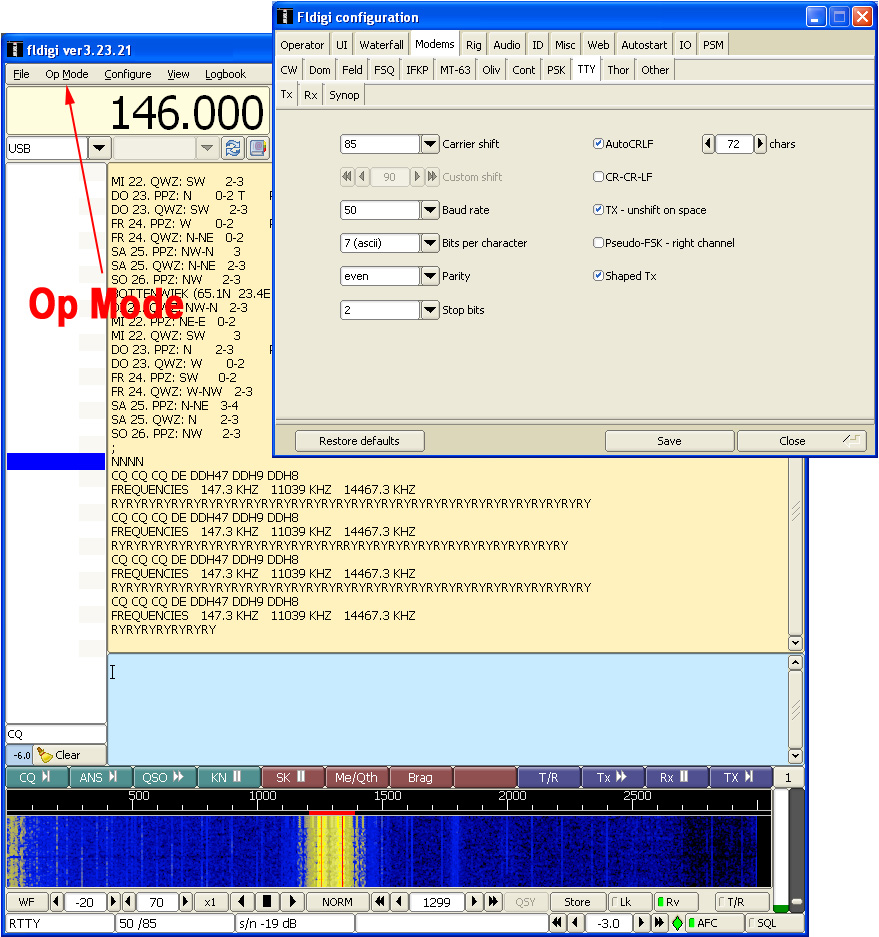Increase squelch level with single-right arrow near -3.0
The height and width of the screenshot is (937, 879).
click(641, 923)
